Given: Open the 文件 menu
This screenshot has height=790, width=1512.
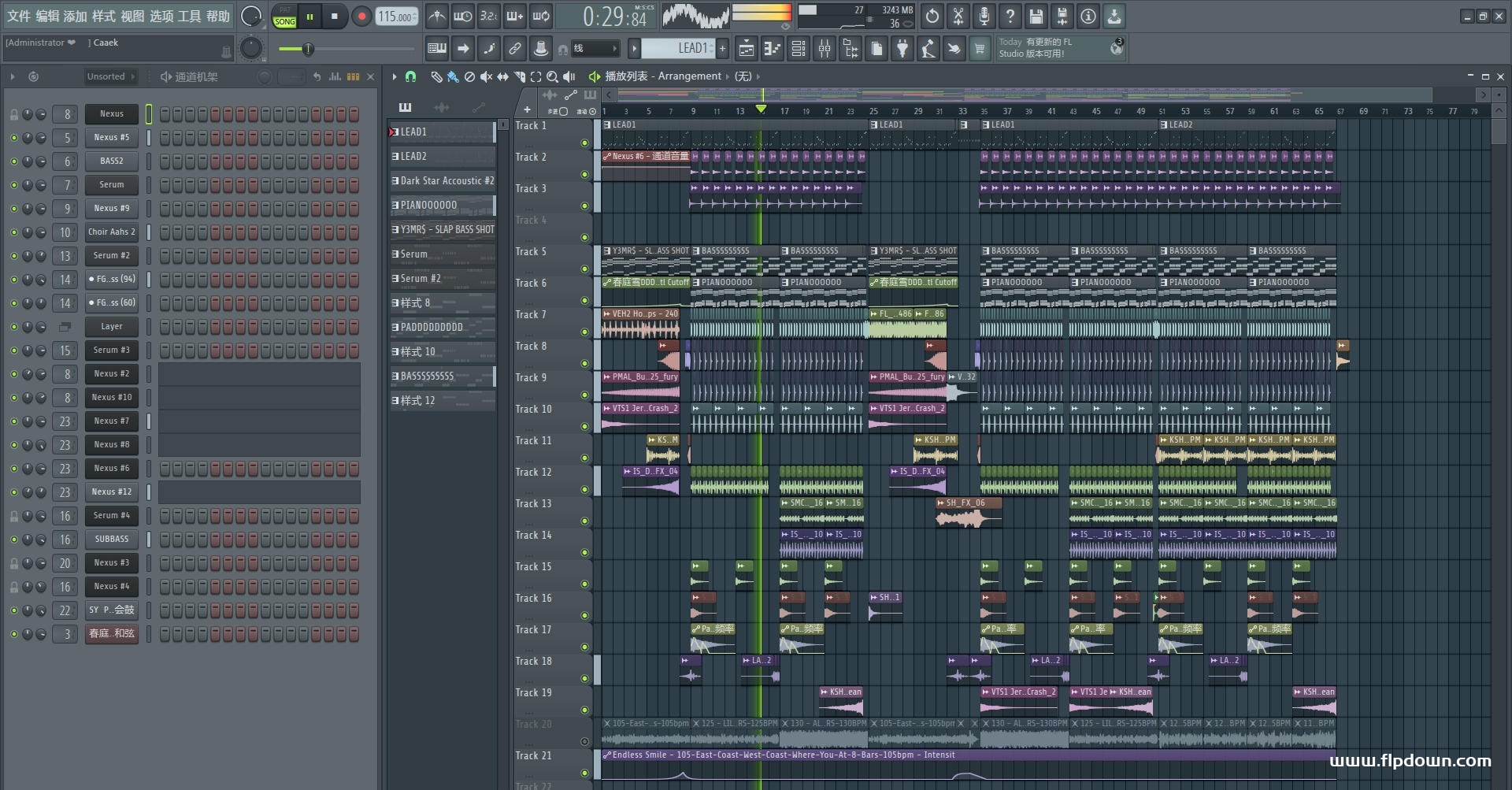Looking at the screenshot, I should 19,16.
